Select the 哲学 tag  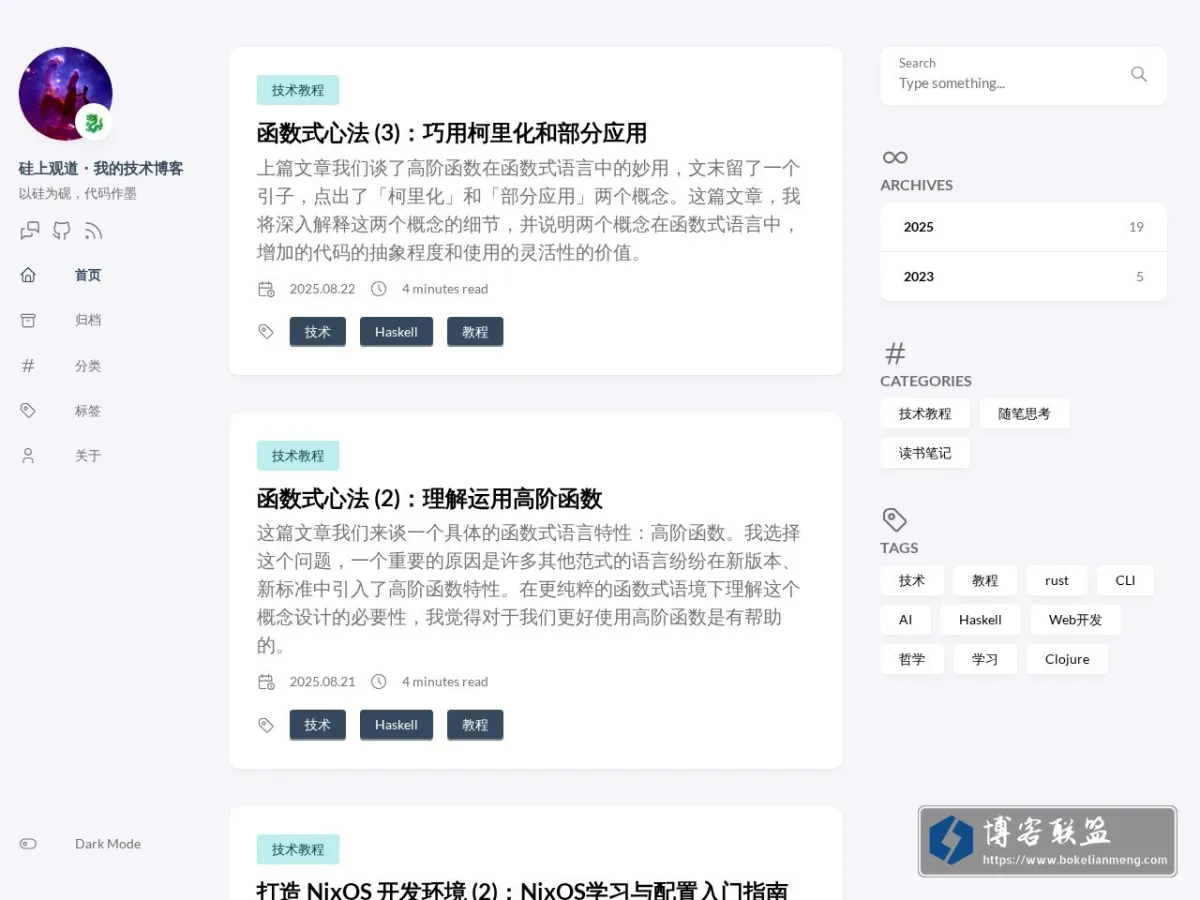point(912,659)
